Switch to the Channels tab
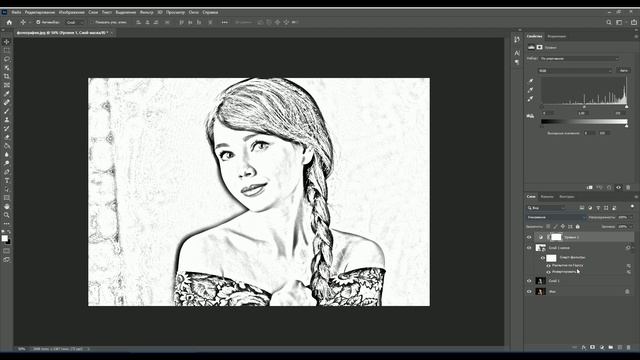 pyautogui.click(x=547, y=197)
